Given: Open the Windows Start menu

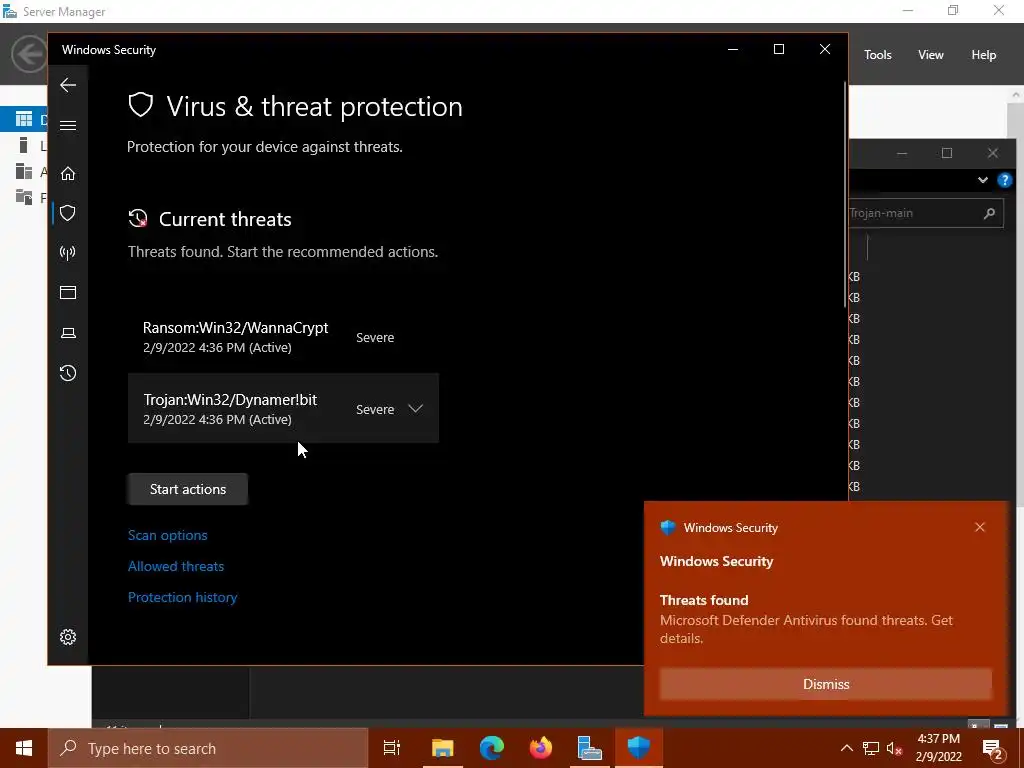Looking at the screenshot, I should (x=24, y=748).
